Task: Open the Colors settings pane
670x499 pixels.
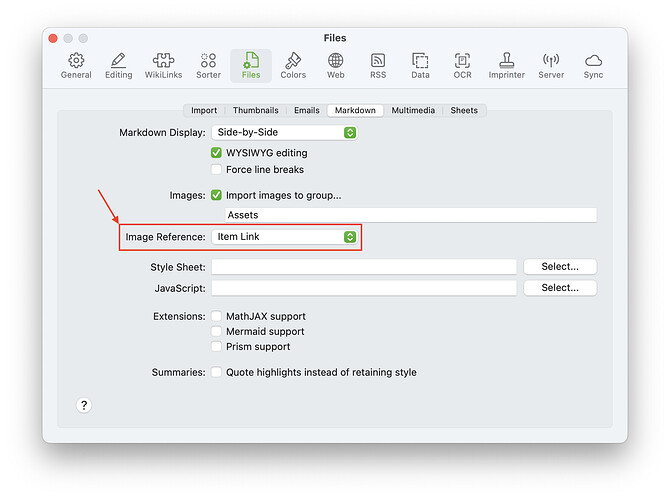Action: [293, 66]
